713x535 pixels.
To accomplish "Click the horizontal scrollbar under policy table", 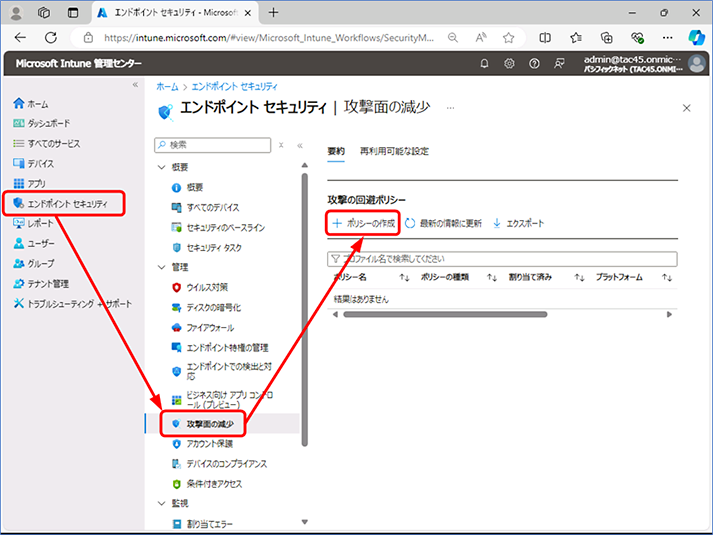I will pos(445,315).
